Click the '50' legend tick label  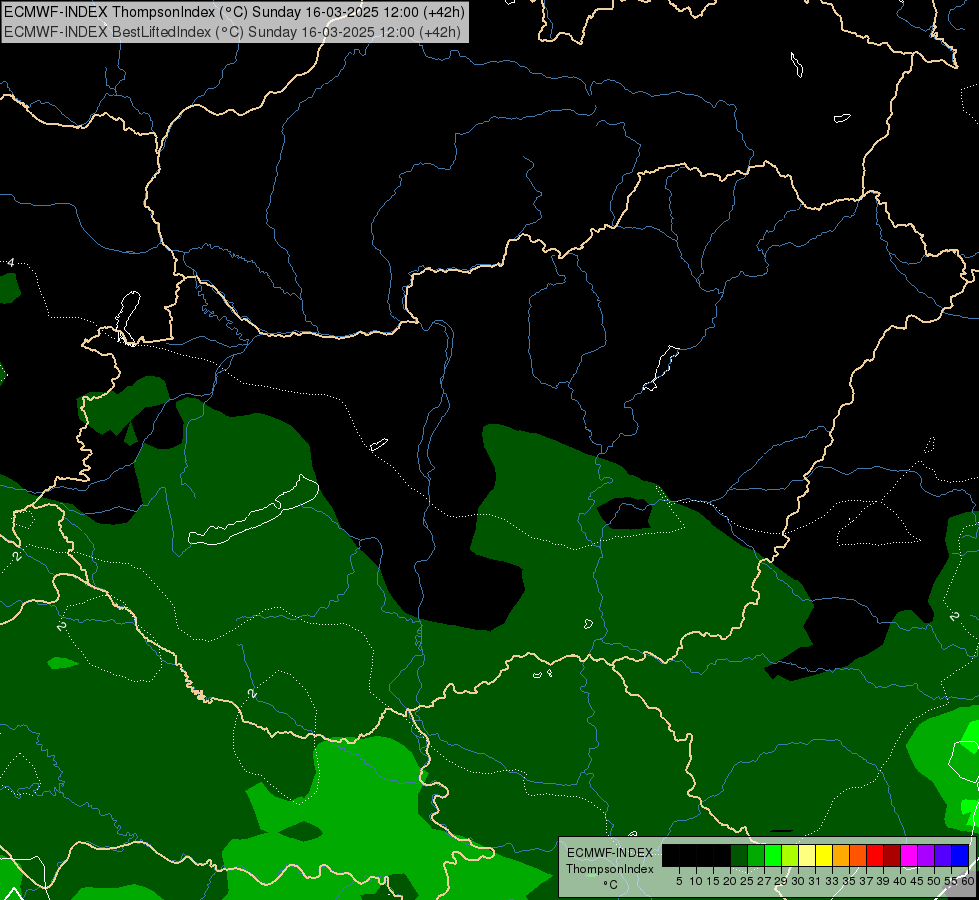click(x=934, y=881)
